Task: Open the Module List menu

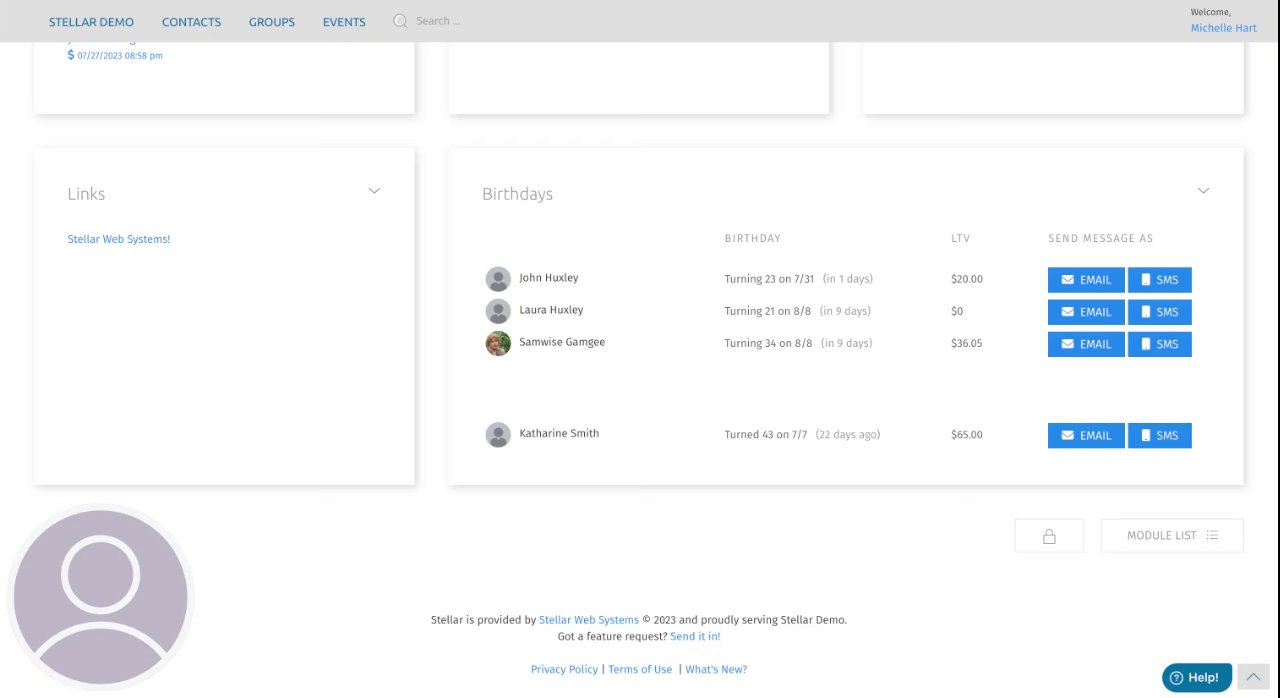Action: point(1171,536)
